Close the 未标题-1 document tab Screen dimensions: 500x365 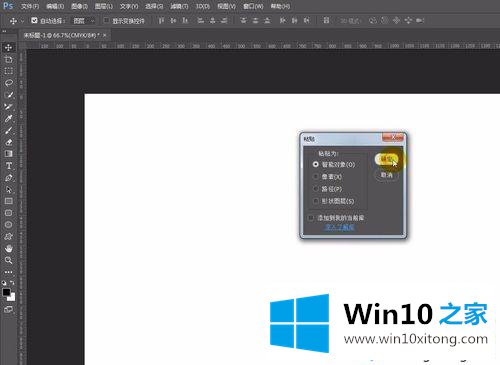click(105, 35)
